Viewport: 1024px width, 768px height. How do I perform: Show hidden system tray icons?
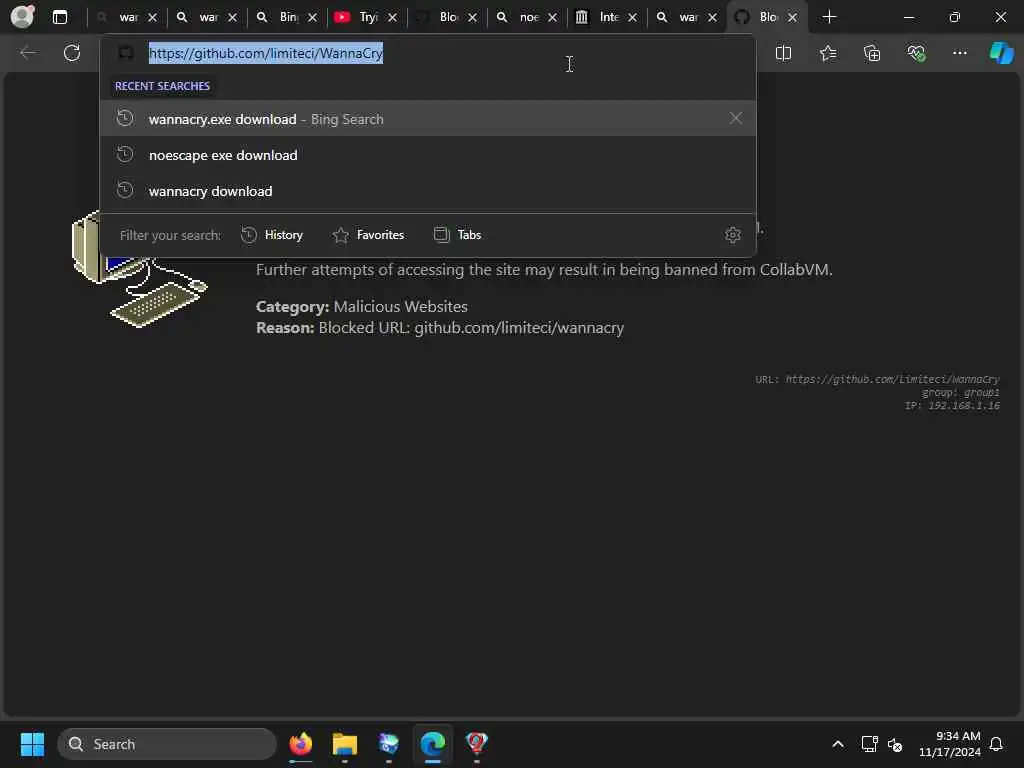click(x=838, y=744)
